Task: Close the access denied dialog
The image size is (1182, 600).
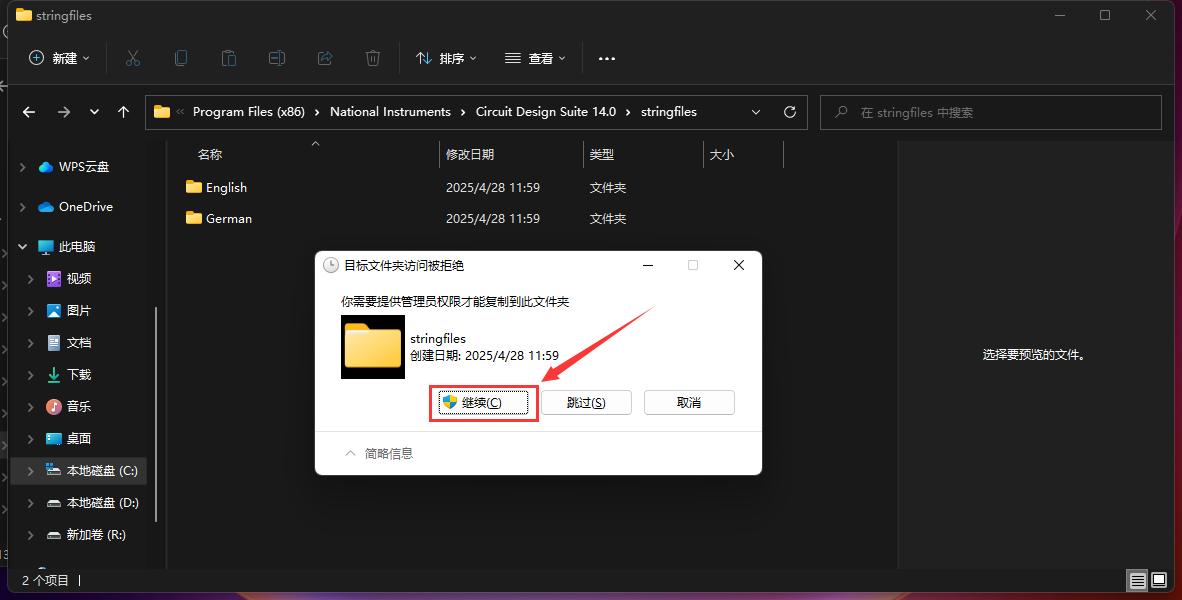Action: click(739, 265)
